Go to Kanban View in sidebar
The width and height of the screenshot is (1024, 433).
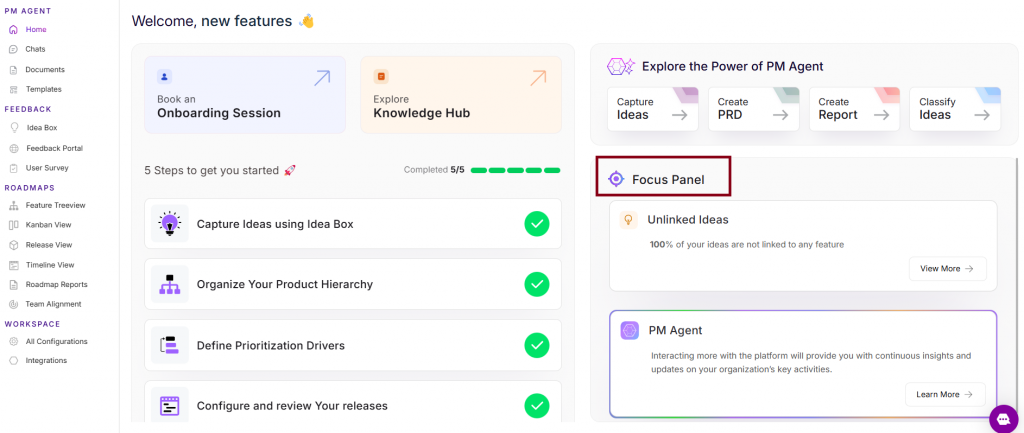pyautogui.click(x=48, y=225)
